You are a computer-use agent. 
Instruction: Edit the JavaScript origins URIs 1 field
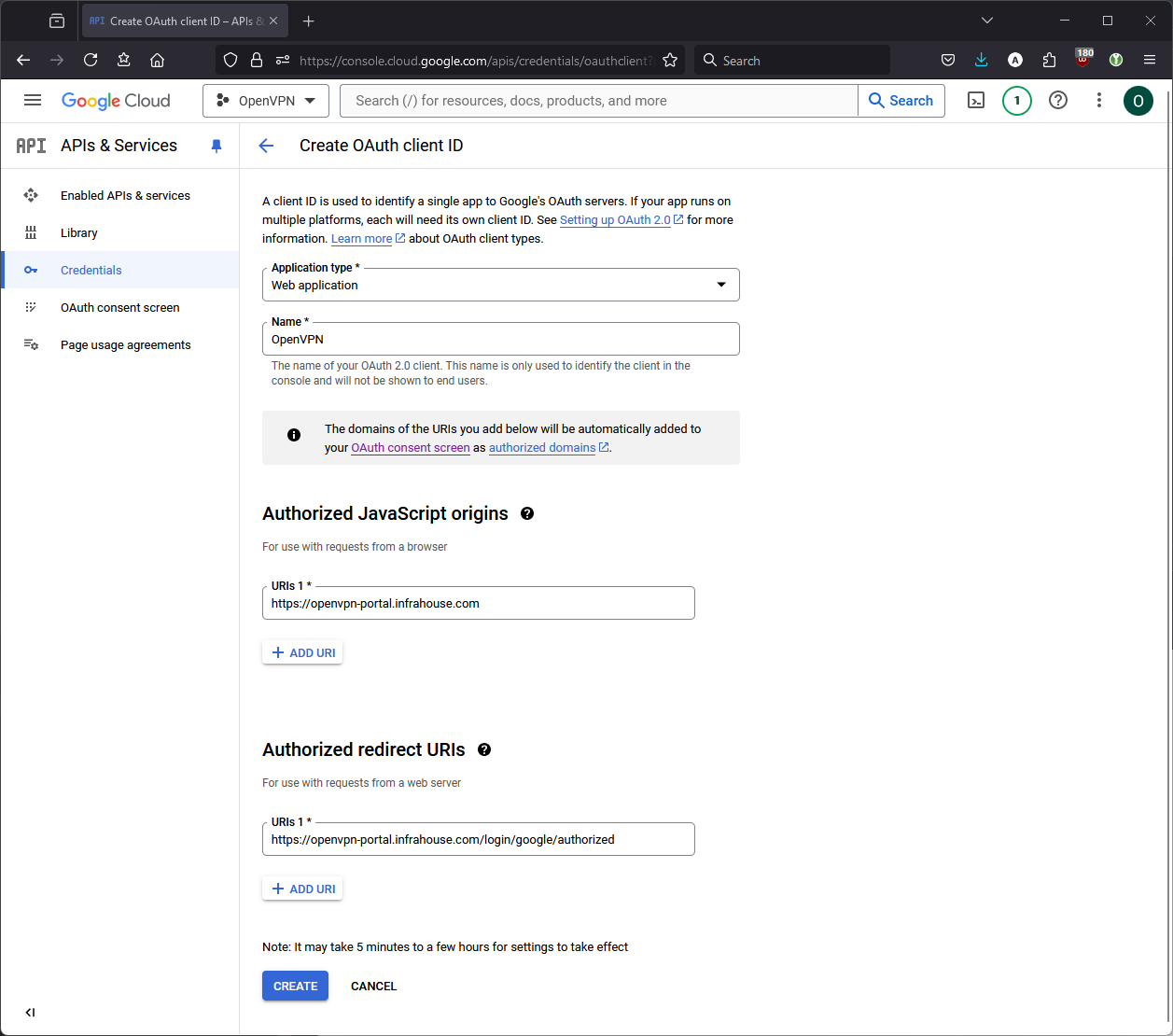479,603
